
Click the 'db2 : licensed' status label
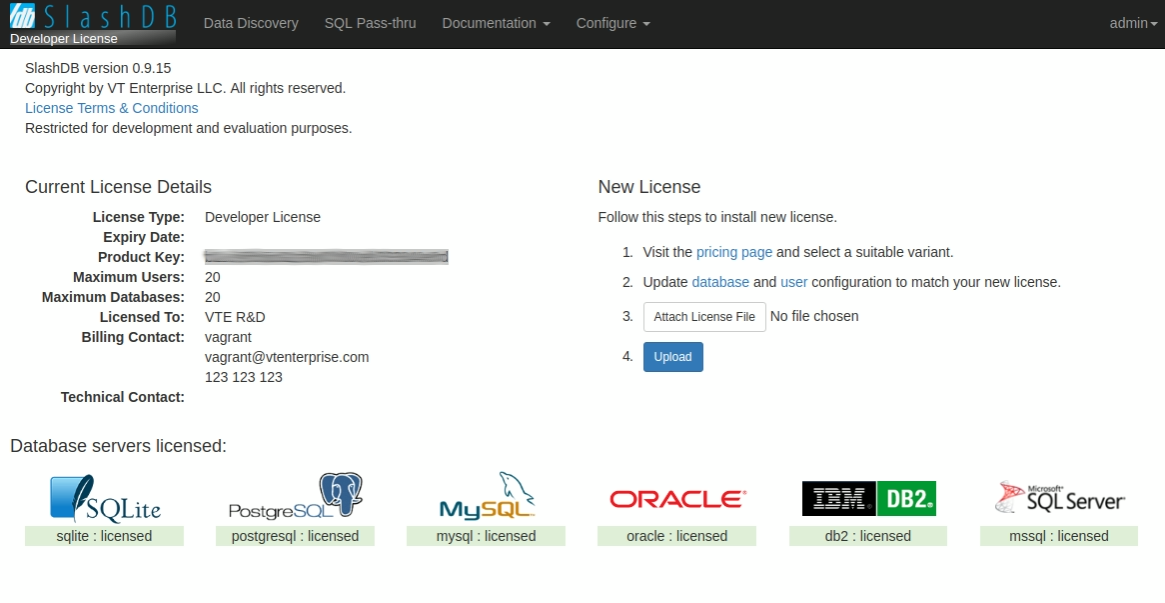tap(868, 536)
